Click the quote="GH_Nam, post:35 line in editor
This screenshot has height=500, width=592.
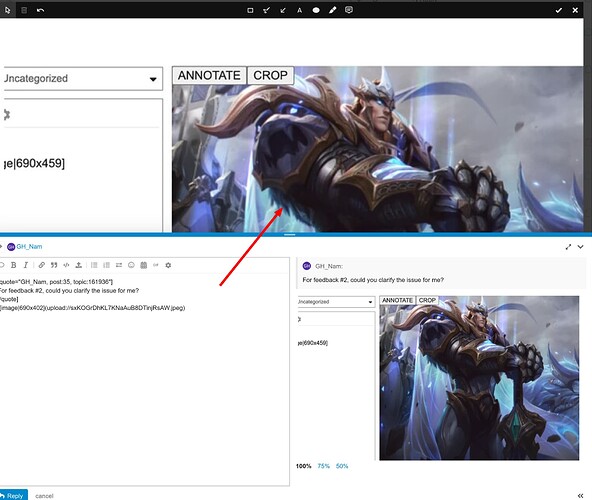point(56,282)
